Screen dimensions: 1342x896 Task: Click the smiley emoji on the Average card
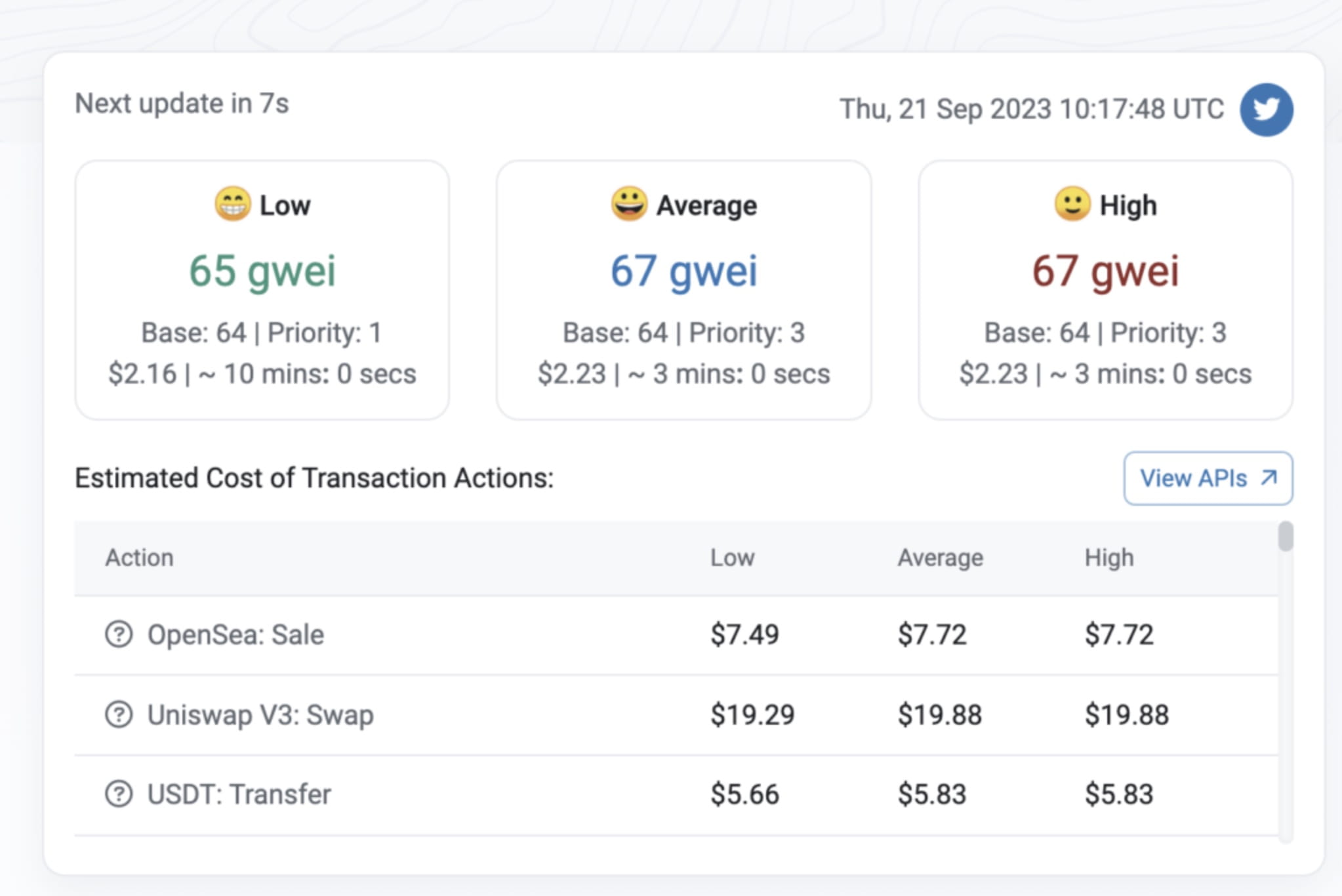click(x=629, y=205)
